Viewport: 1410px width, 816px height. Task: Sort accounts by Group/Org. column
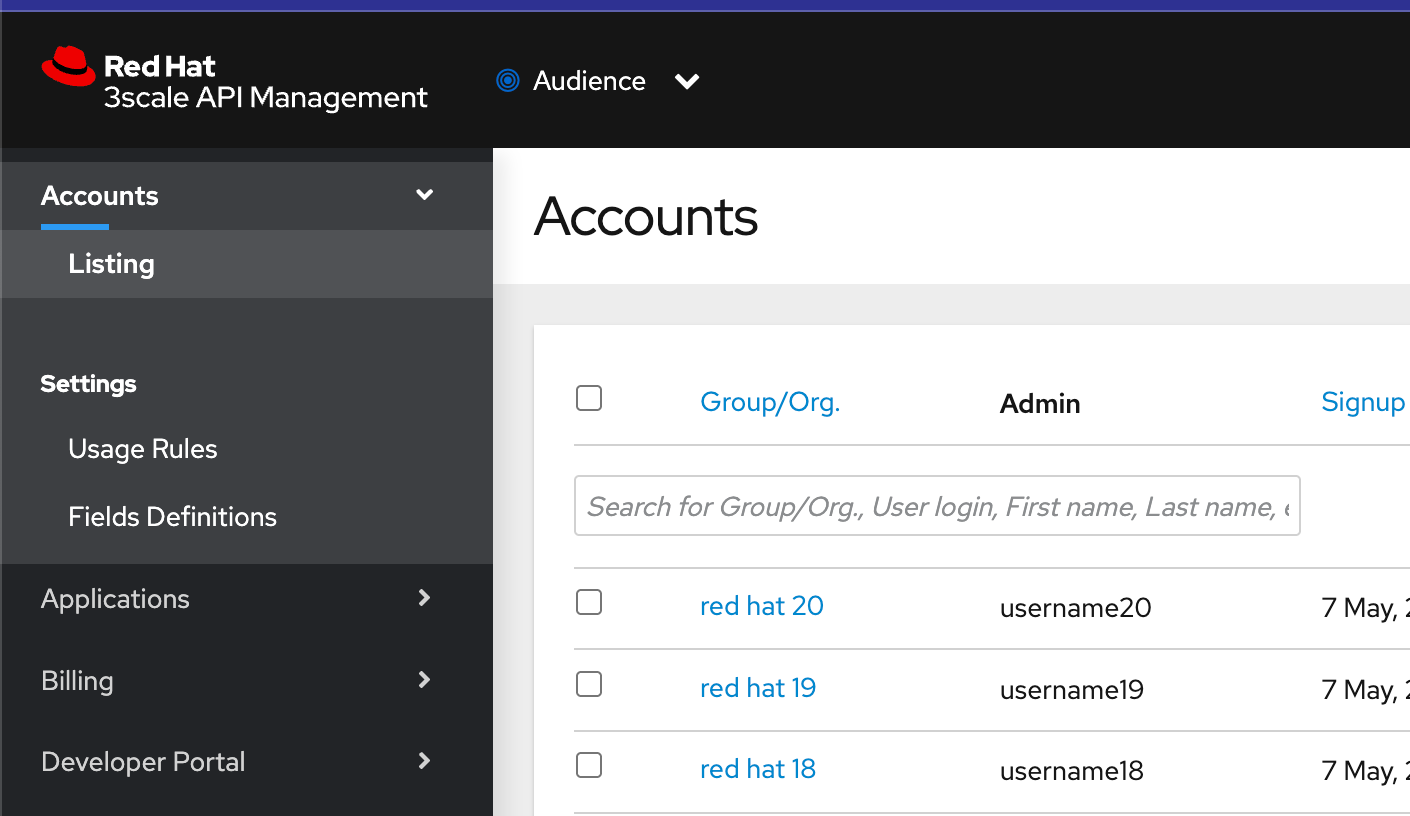pyautogui.click(x=769, y=402)
